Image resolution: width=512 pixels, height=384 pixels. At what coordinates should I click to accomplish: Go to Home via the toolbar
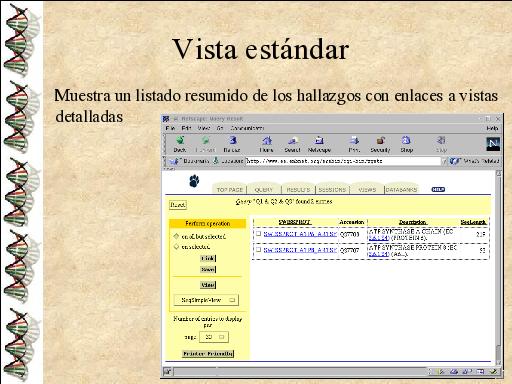pyautogui.click(x=266, y=144)
